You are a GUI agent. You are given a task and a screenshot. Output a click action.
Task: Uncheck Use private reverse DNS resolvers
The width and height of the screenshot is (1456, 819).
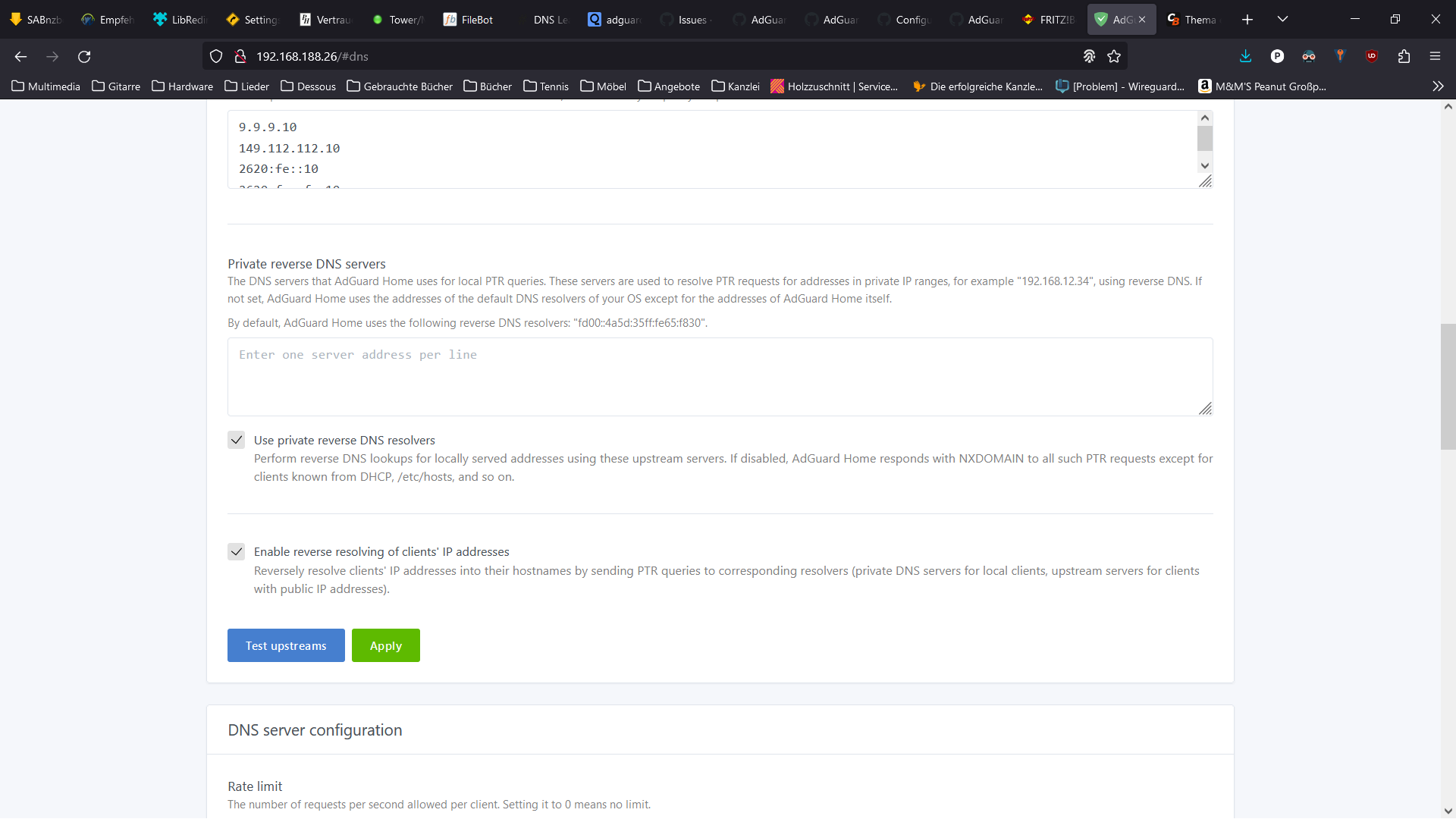[x=237, y=441]
